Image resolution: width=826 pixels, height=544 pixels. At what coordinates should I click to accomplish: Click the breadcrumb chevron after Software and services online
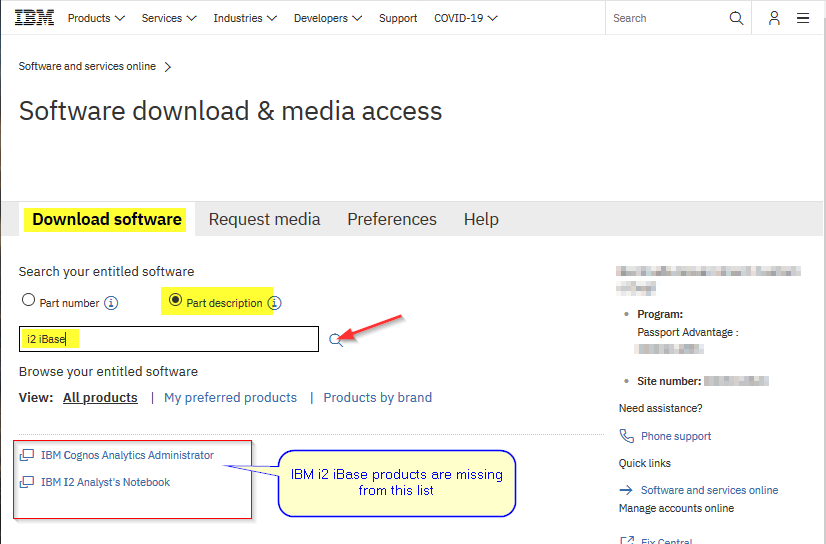tap(168, 67)
